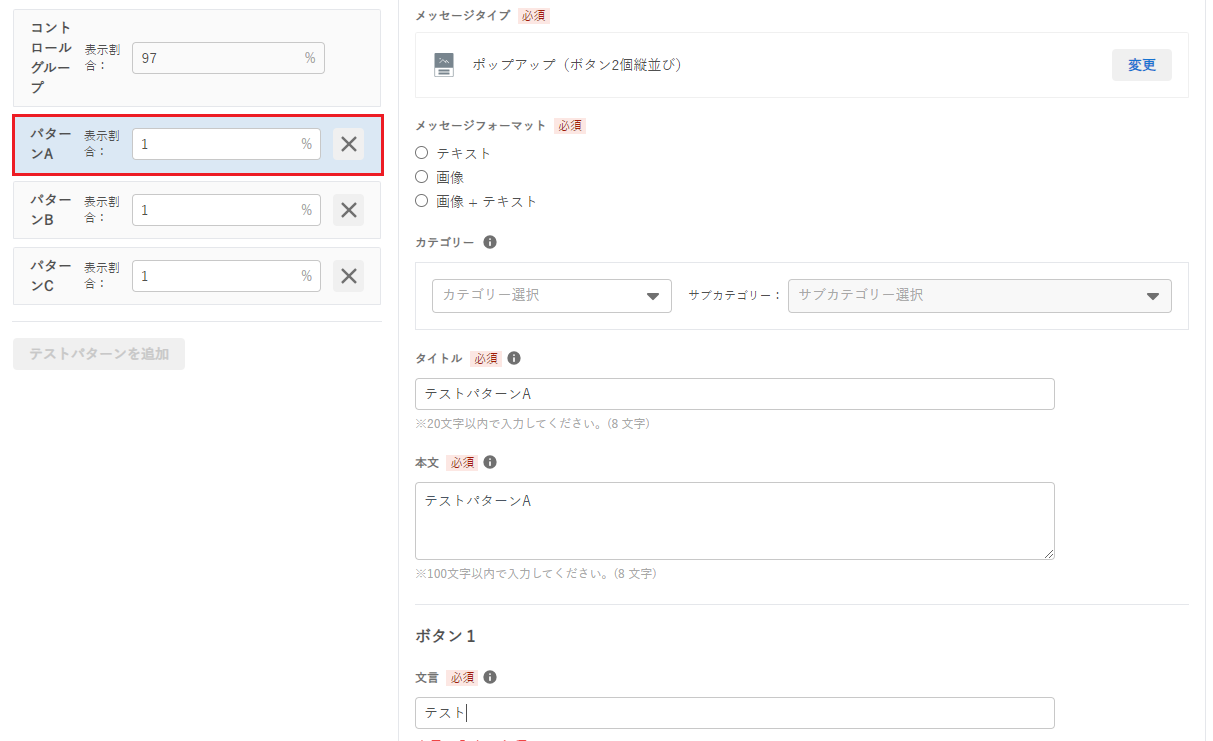1213x741 pixels.
Task: Choose the 画像 message format option
Action: pyautogui.click(x=422, y=177)
